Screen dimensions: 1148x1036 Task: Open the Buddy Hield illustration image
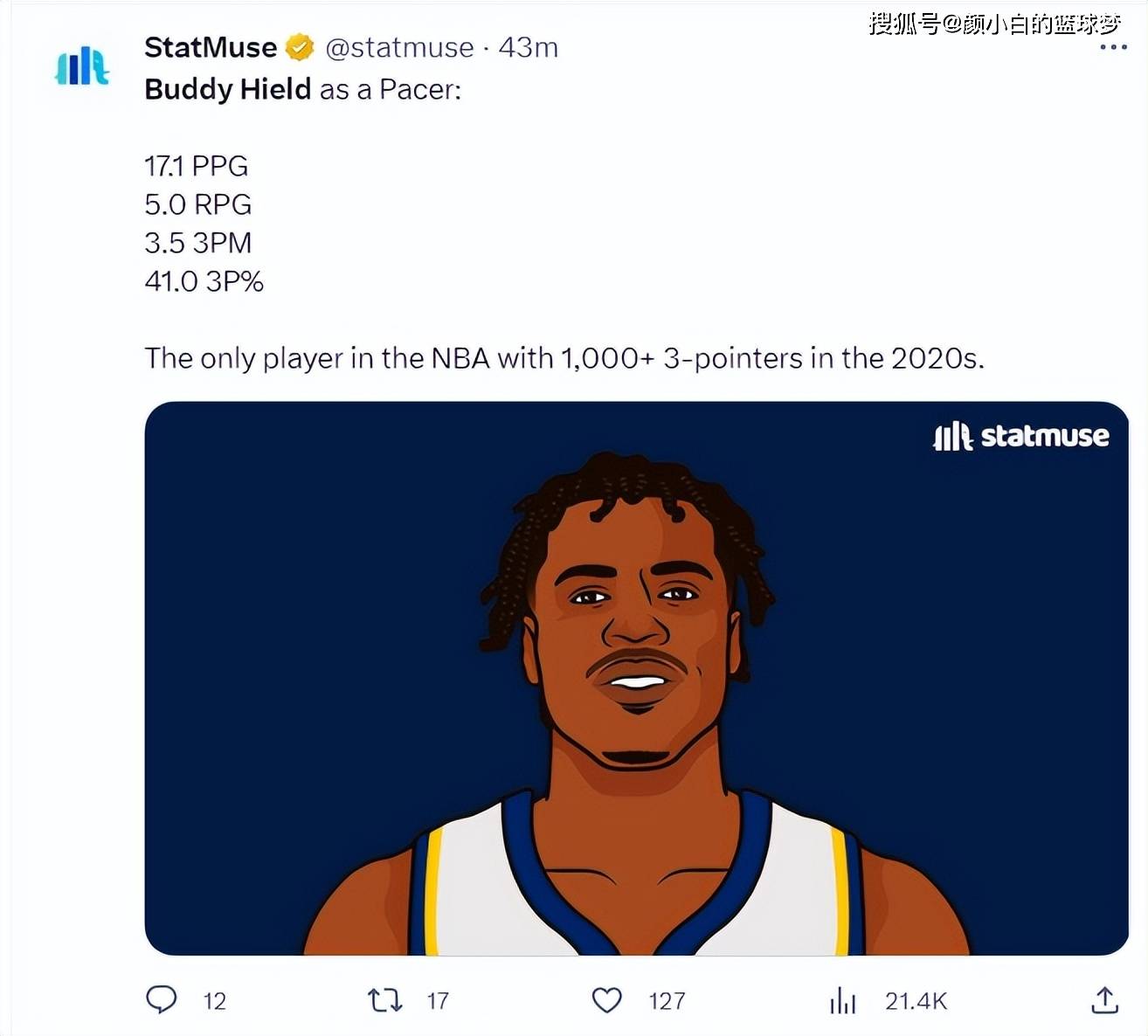point(636,678)
